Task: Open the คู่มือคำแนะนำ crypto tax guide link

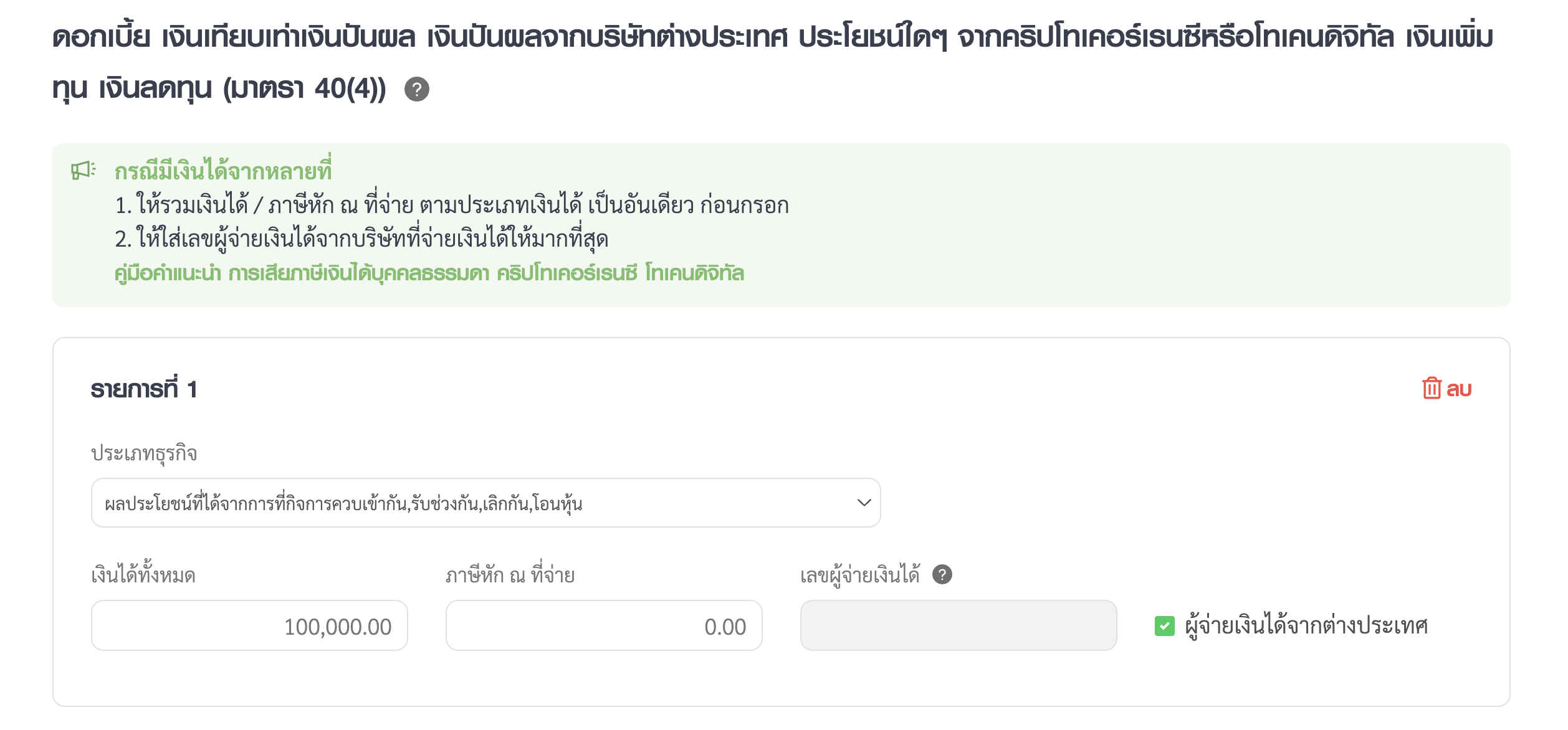Action: (429, 273)
